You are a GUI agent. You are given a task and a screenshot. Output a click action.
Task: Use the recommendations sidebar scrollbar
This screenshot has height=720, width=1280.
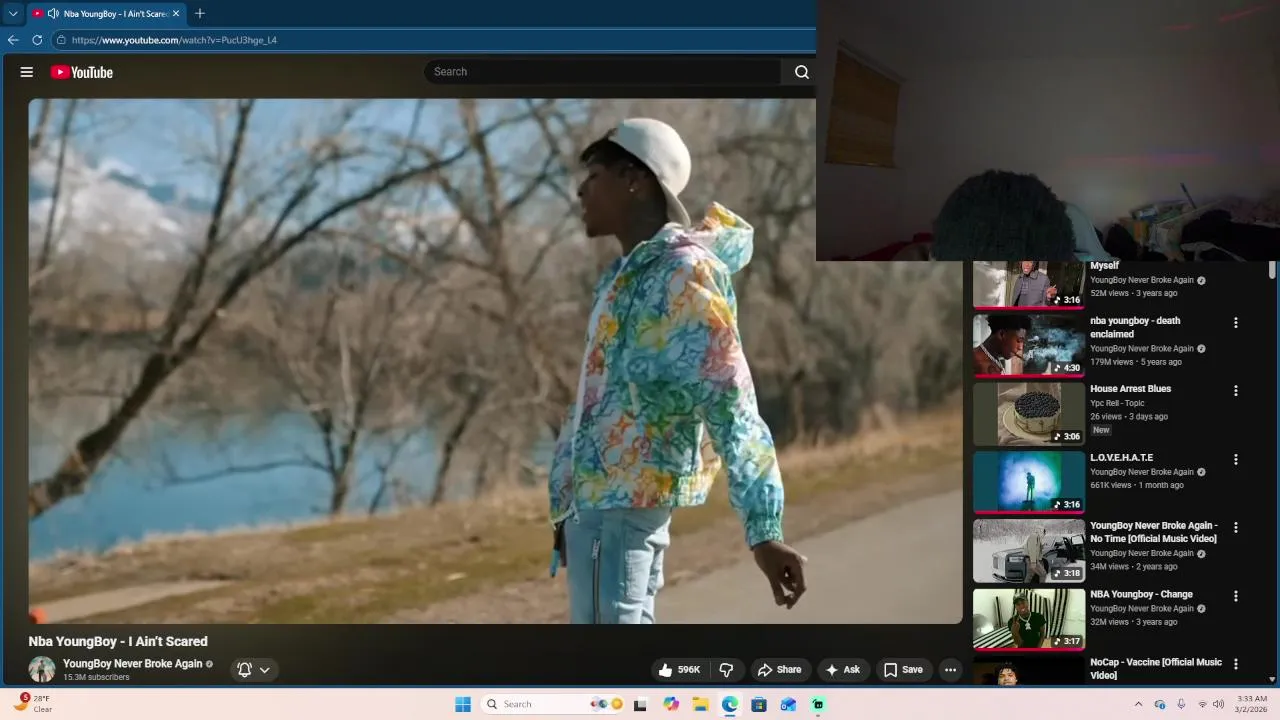coord(1272,270)
